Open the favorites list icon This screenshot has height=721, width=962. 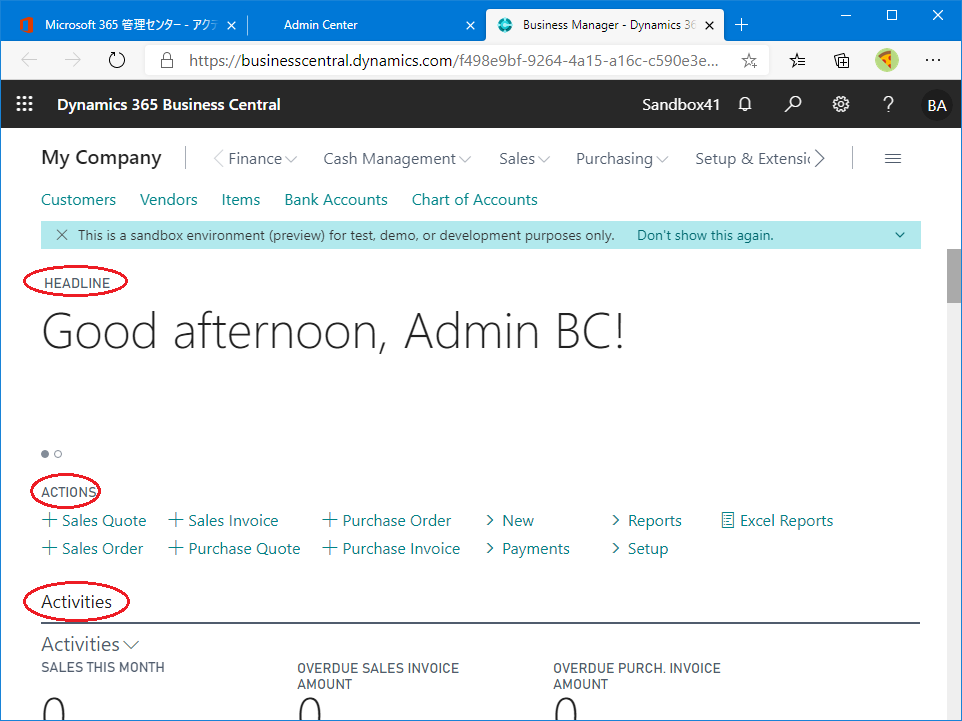[x=797, y=60]
